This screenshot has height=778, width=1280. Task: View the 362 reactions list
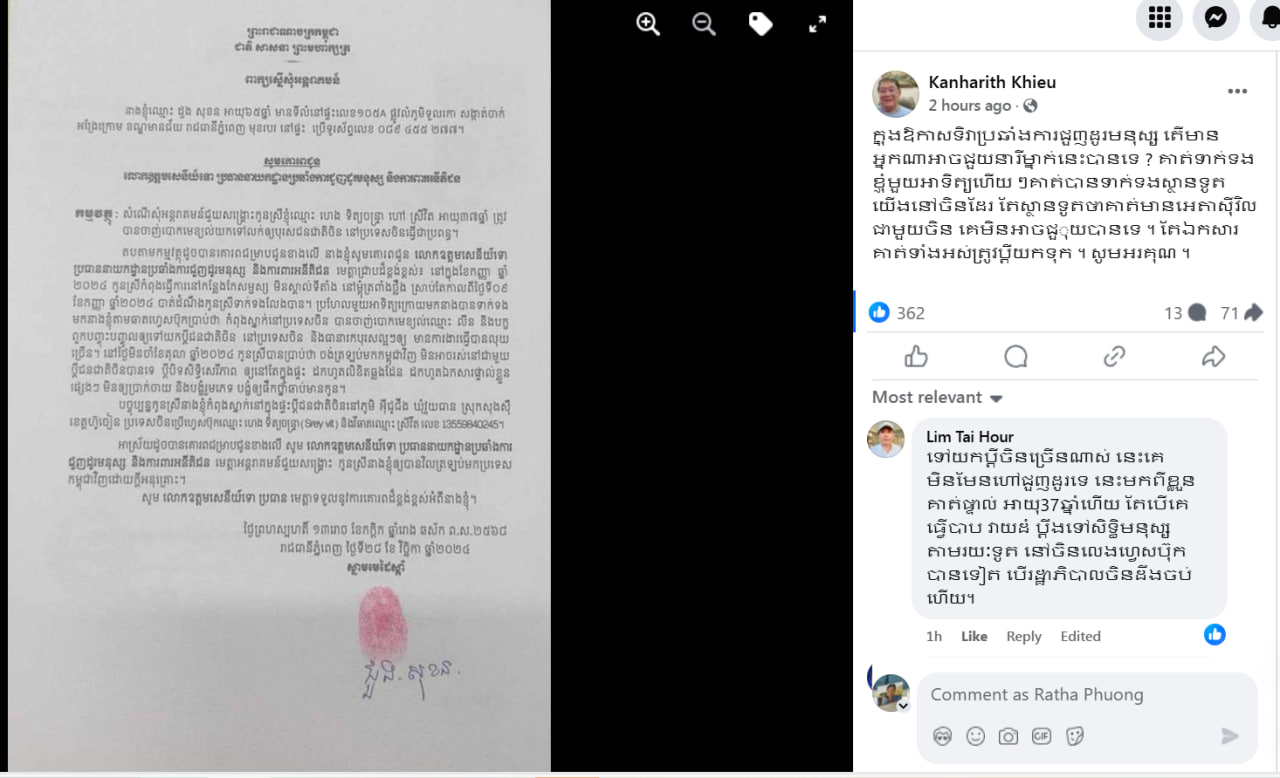click(897, 313)
